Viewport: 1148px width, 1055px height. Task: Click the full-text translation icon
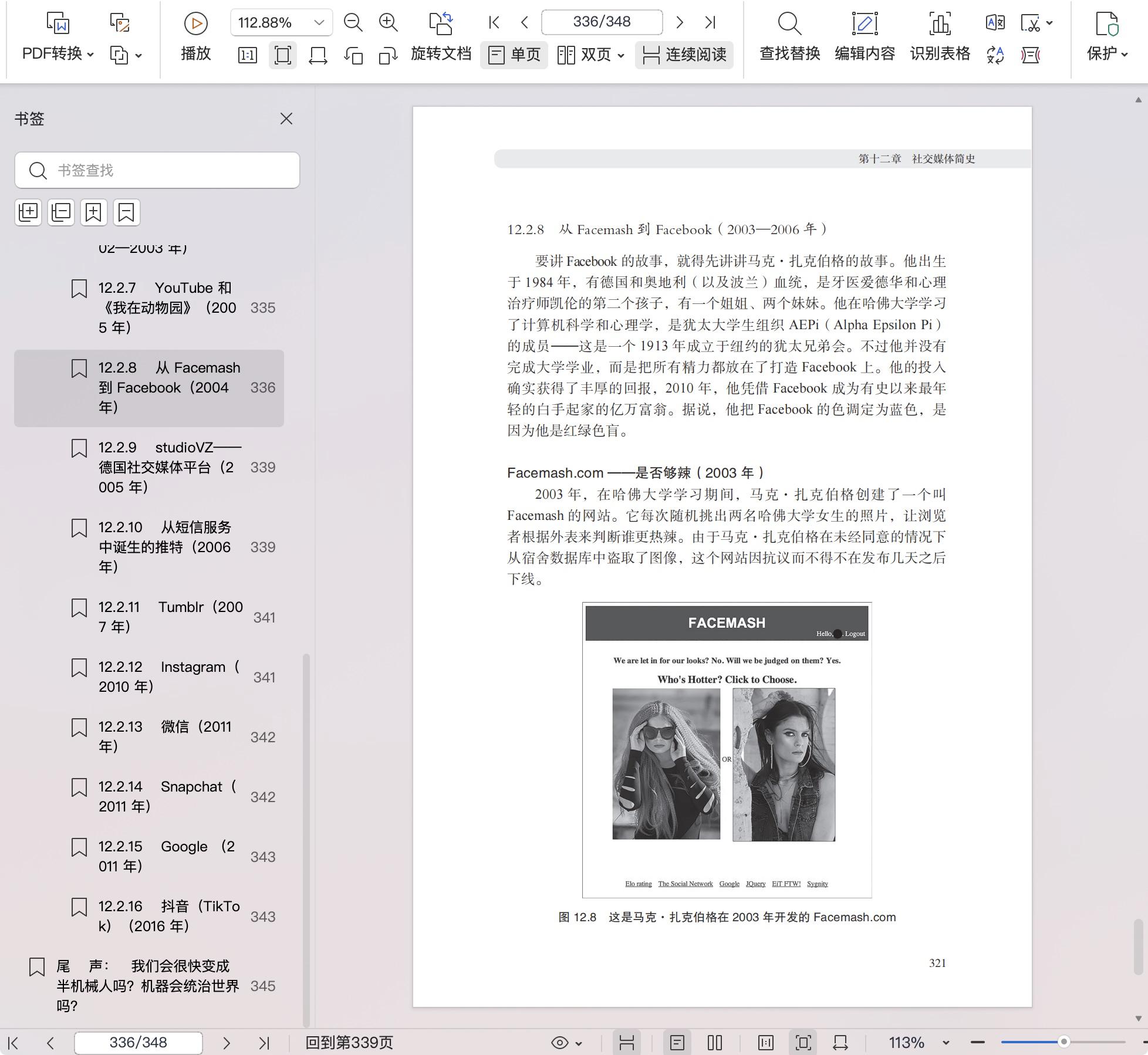[995, 55]
